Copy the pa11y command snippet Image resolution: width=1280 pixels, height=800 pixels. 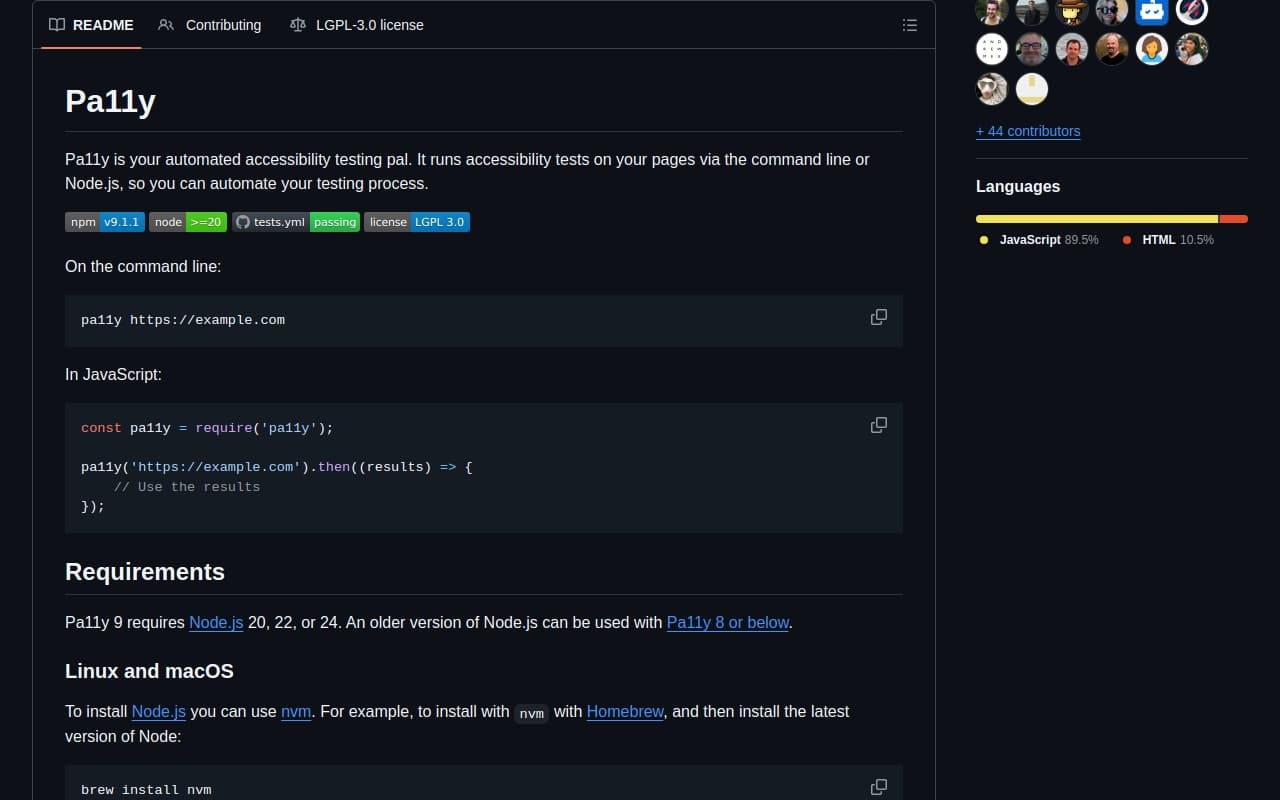(x=879, y=317)
